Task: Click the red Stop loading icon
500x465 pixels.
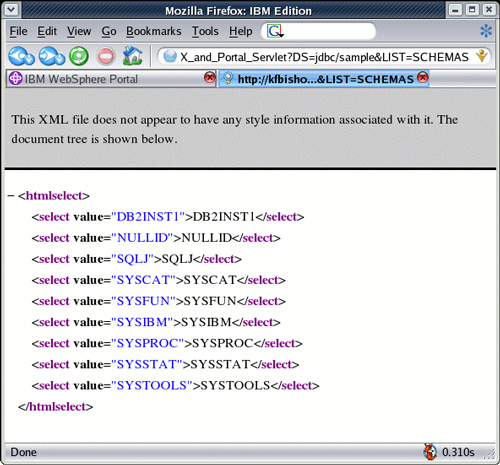Action: pos(106,56)
